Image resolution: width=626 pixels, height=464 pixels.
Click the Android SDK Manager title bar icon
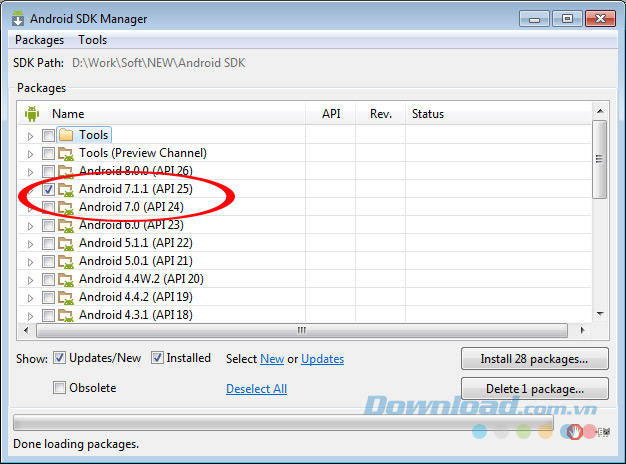(18, 18)
